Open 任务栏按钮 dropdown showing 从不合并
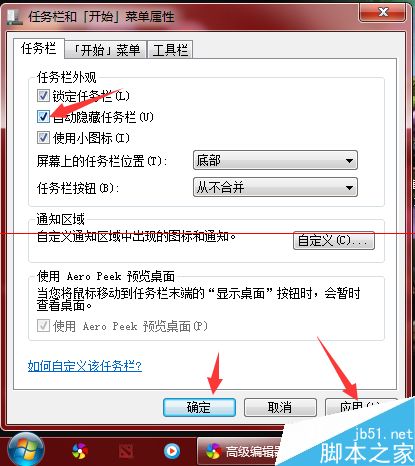This screenshot has width=415, height=466. tap(275, 187)
